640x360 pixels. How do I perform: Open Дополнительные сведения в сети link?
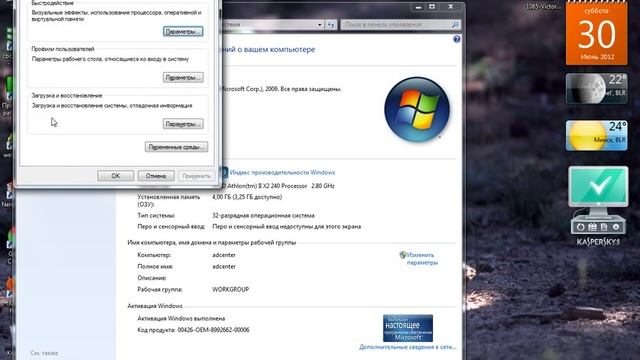(407, 347)
